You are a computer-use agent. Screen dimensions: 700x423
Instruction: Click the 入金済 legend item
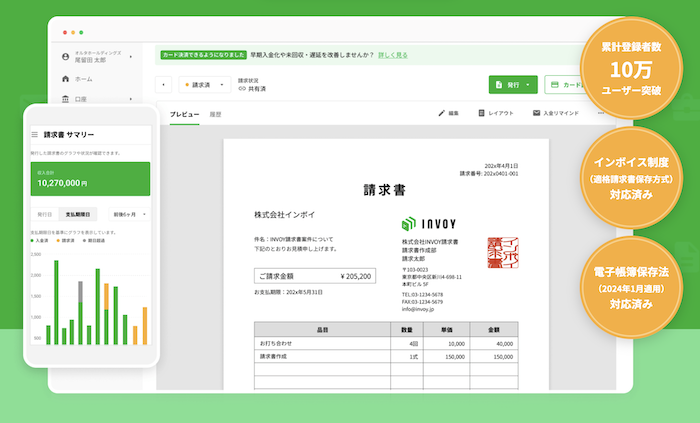coord(39,241)
